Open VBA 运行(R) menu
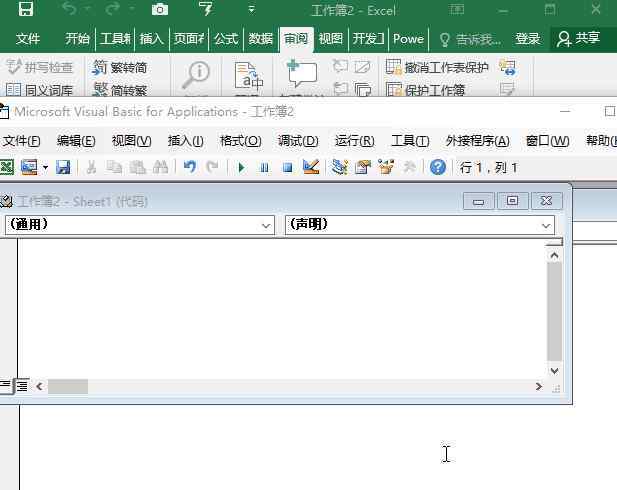The height and width of the screenshot is (490, 617). click(x=355, y=141)
